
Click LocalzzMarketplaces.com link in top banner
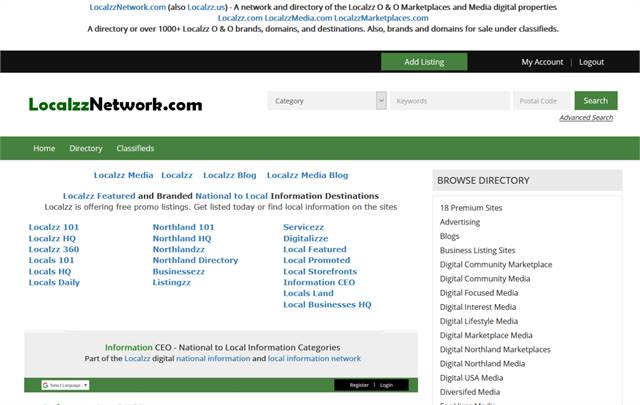click(381, 18)
